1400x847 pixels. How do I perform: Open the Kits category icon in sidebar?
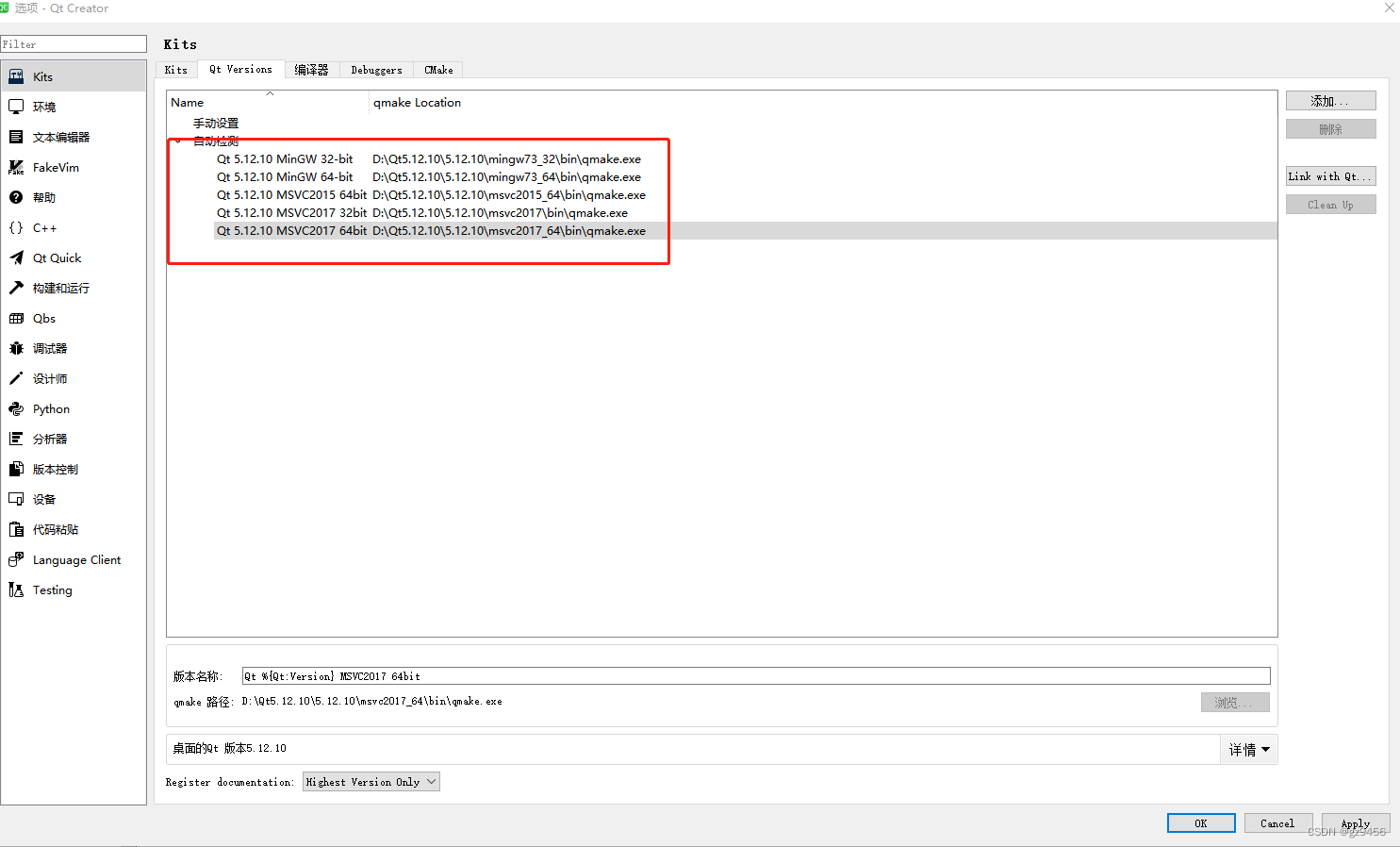pyautogui.click(x=16, y=76)
